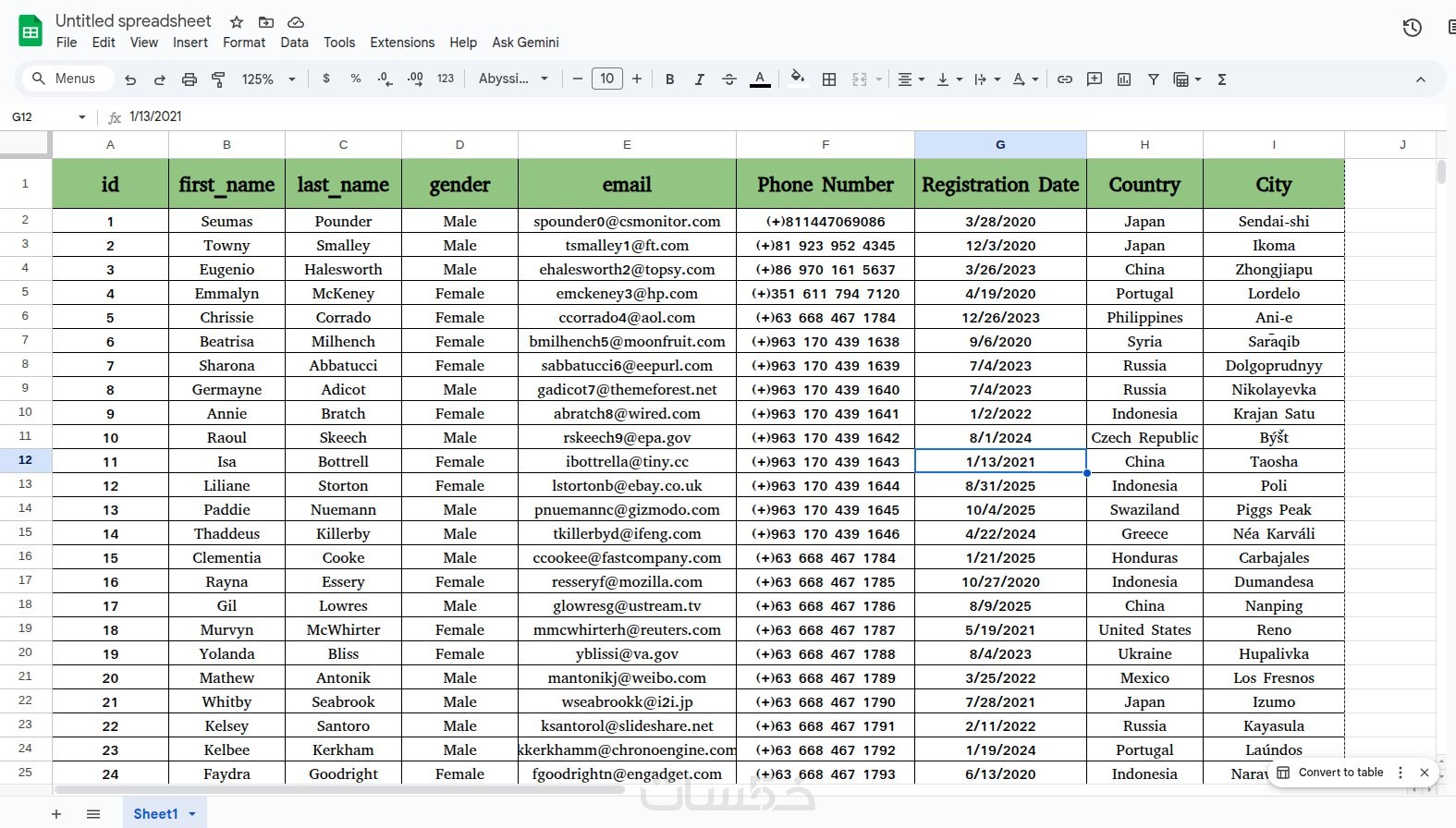Click the Google Sheets home logo
1456x828 pixels.
click(31, 31)
